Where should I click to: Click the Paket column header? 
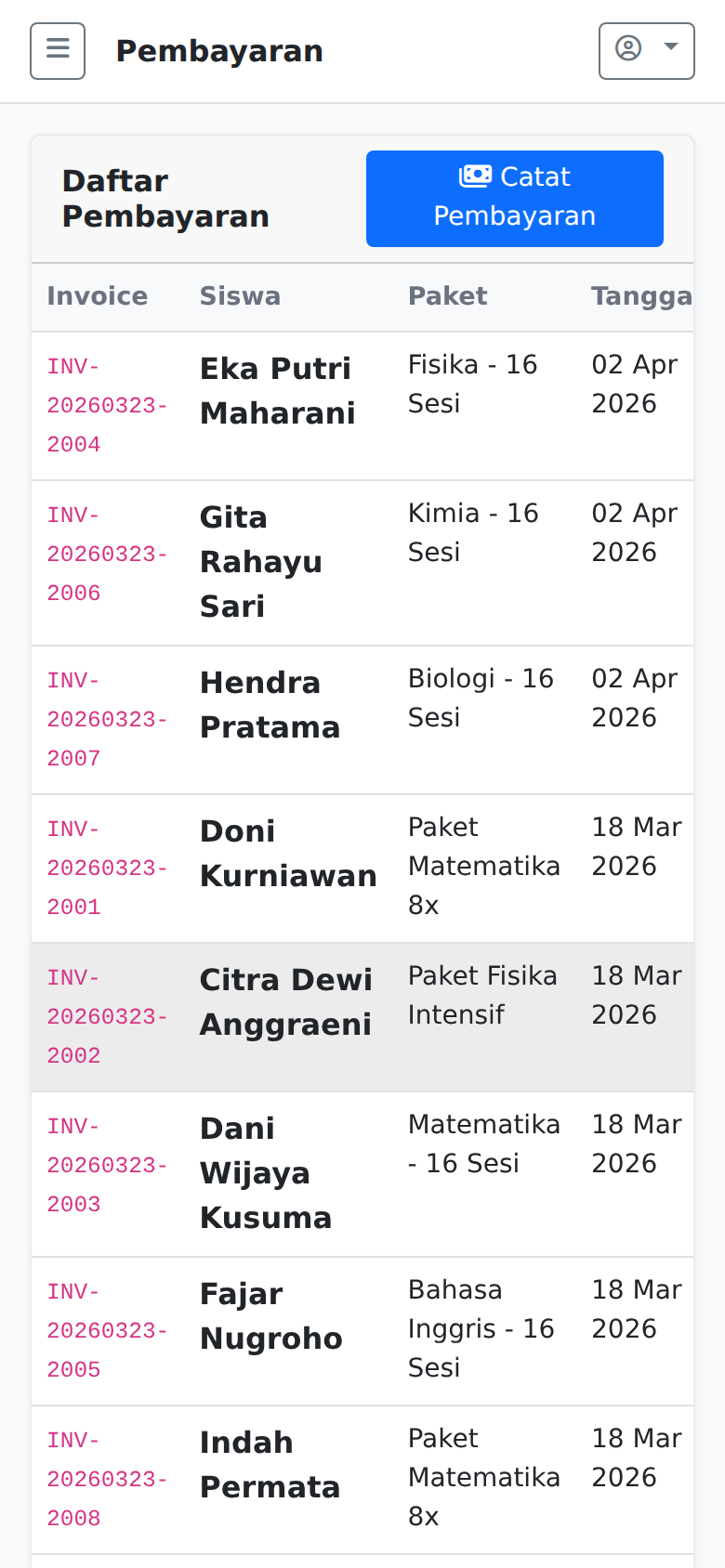(447, 296)
